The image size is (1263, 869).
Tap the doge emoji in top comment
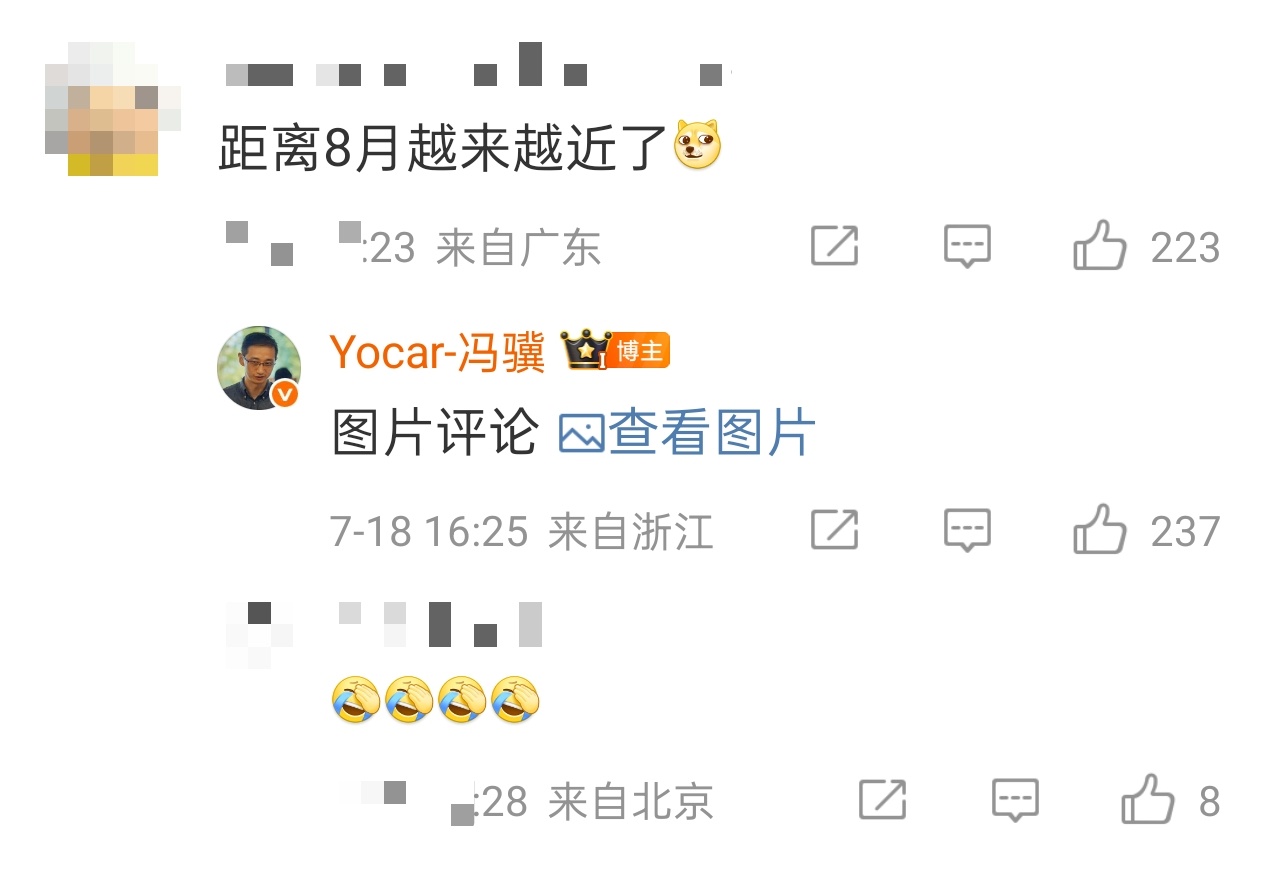697,145
